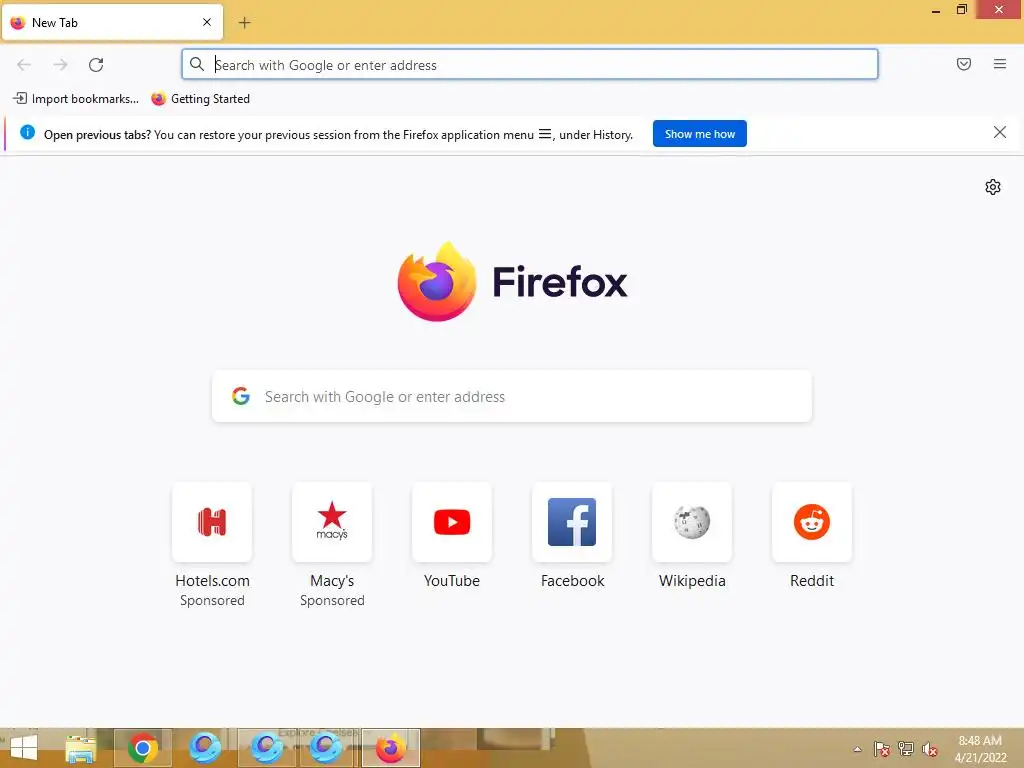Click the muted volume tray icon
Viewport: 1024px width, 768px height.
tap(929, 749)
